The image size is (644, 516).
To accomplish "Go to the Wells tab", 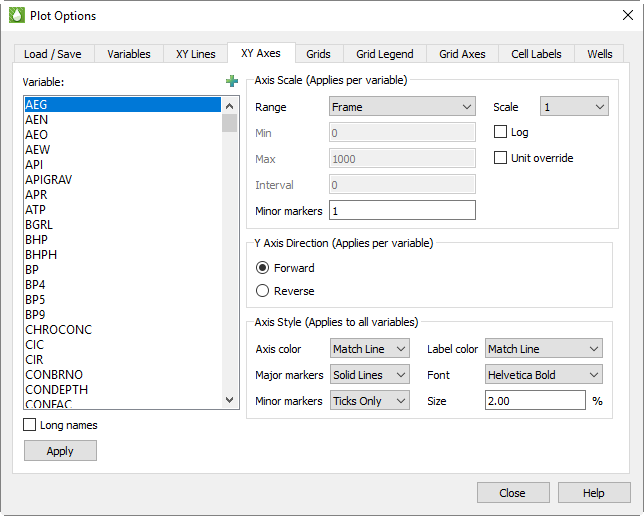I will [600, 54].
